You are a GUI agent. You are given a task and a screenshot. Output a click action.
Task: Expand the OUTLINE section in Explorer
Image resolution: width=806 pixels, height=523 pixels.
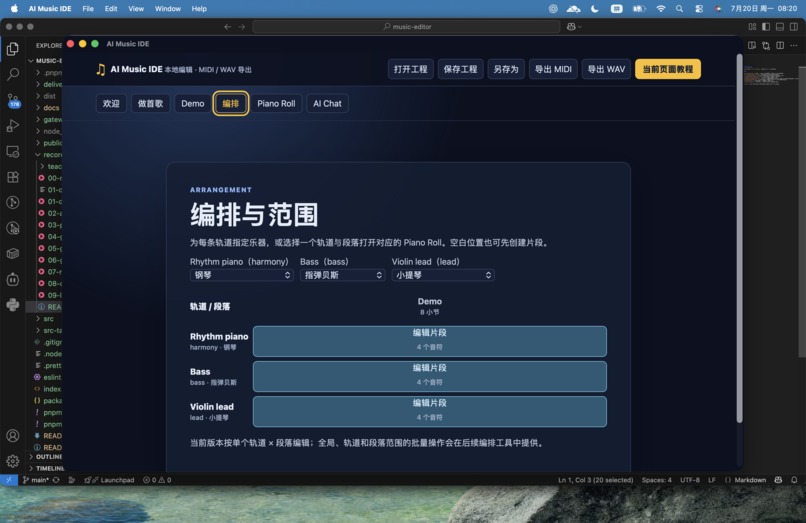click(x=46, y=457)
